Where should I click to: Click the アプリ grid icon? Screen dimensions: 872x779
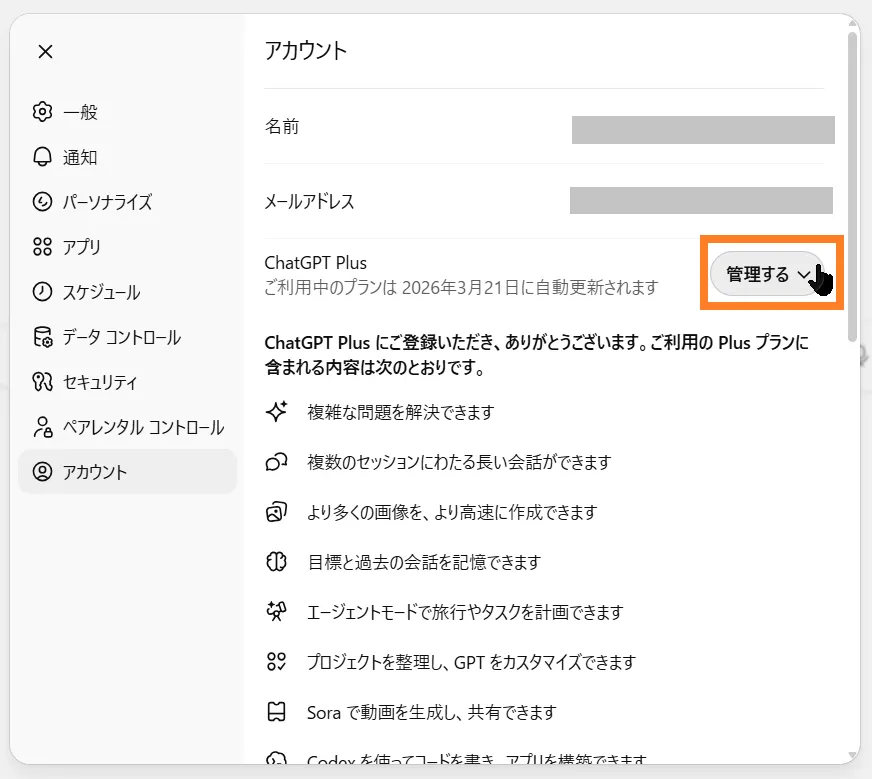pos(42,247)
